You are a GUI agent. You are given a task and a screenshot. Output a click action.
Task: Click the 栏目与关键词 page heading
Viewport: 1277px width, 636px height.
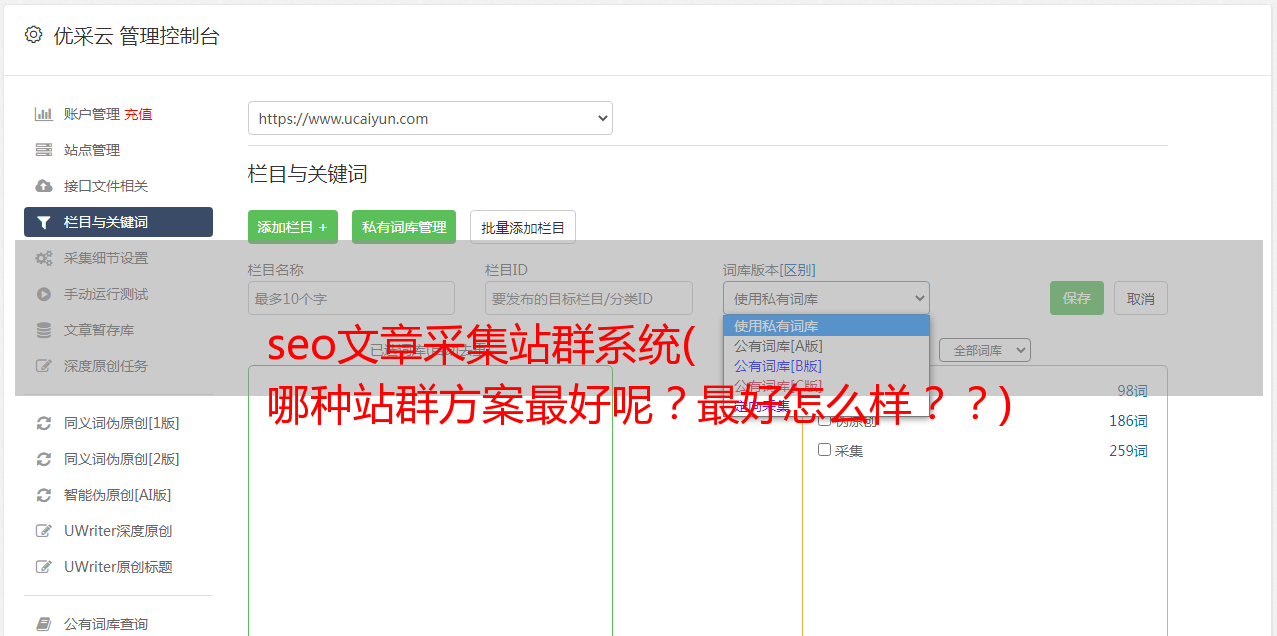click(308, 174)
